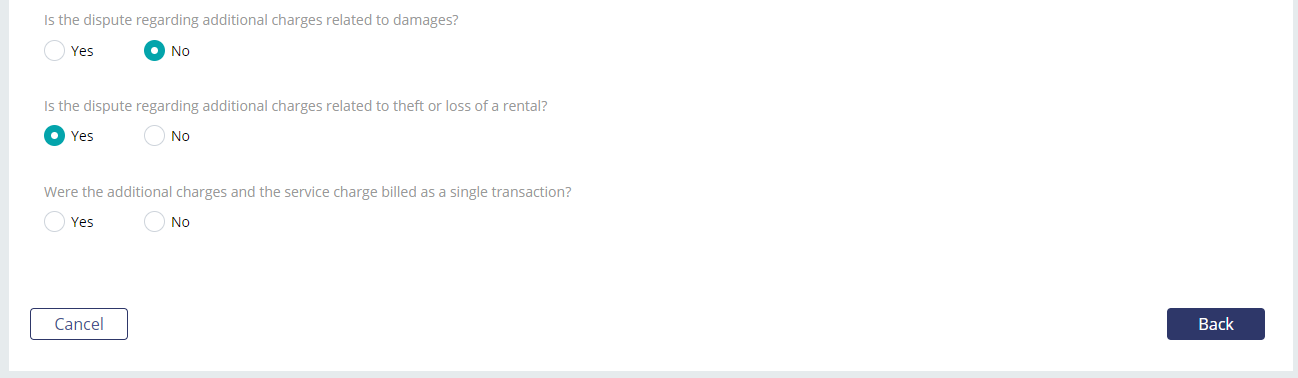1298x378 pixels.
Task: Select Yes radio for damages charges question
Action: pyautogui.click(x=54, y=50)
